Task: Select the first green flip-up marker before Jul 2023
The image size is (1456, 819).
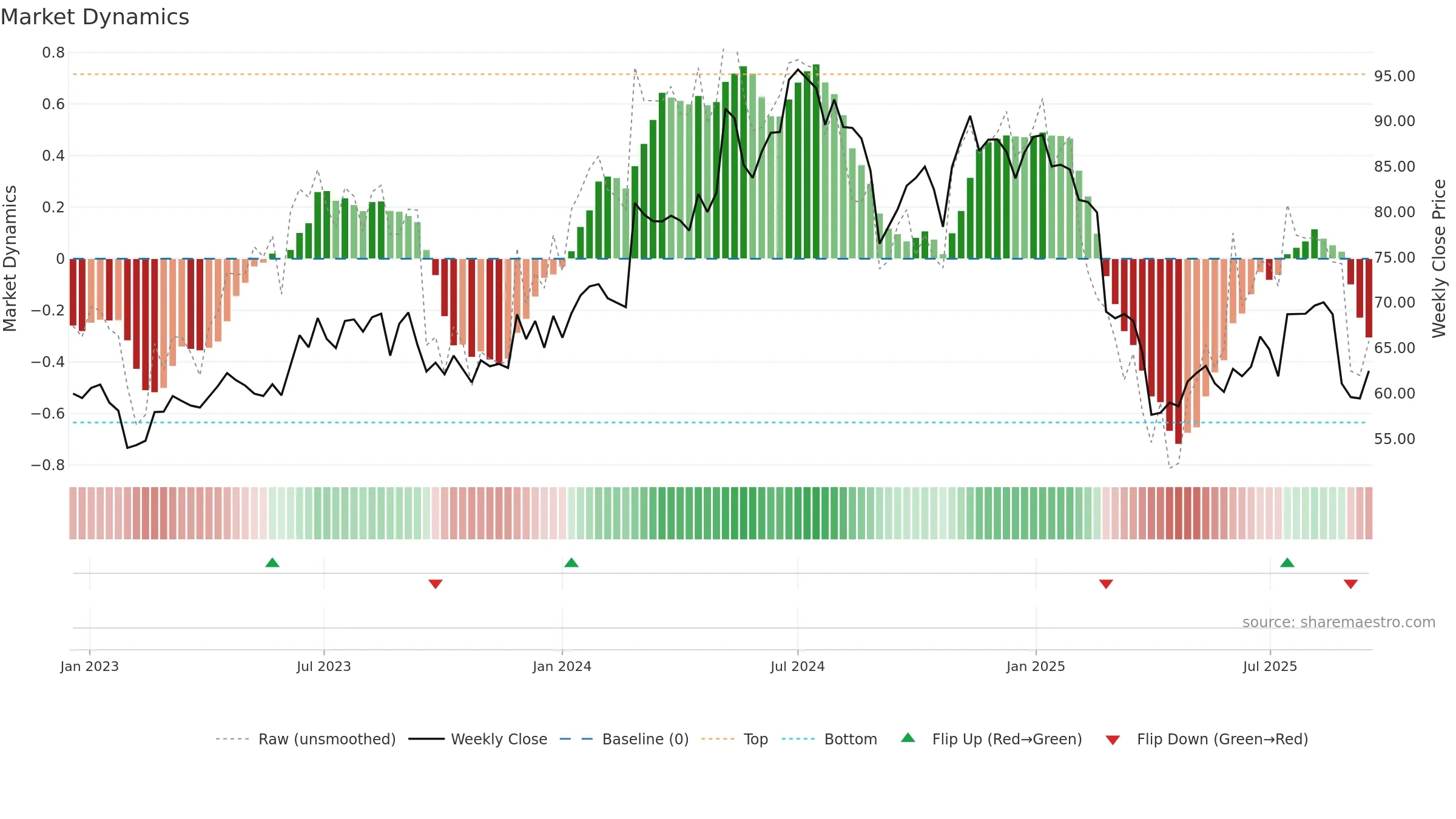Action: (x=272, y=562)
